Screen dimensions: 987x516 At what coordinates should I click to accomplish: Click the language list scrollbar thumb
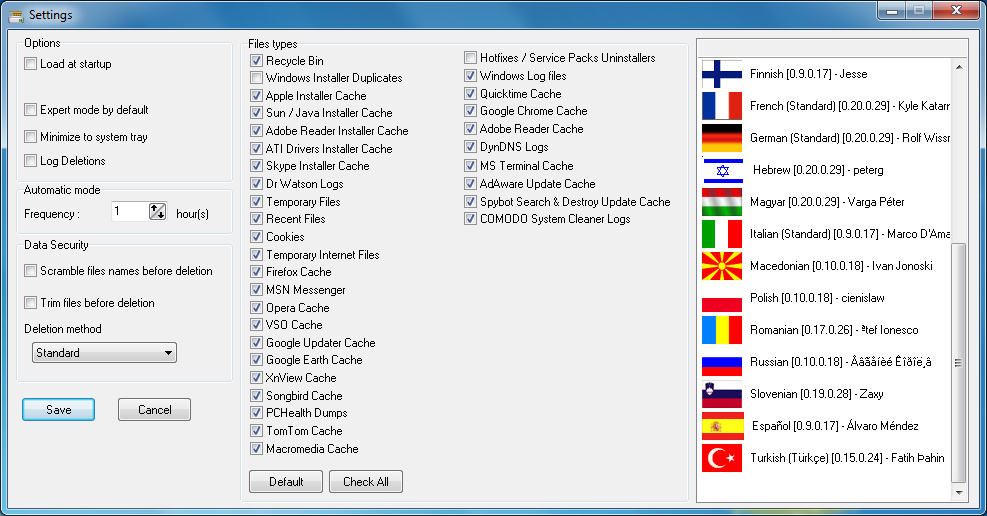[959, 363]
